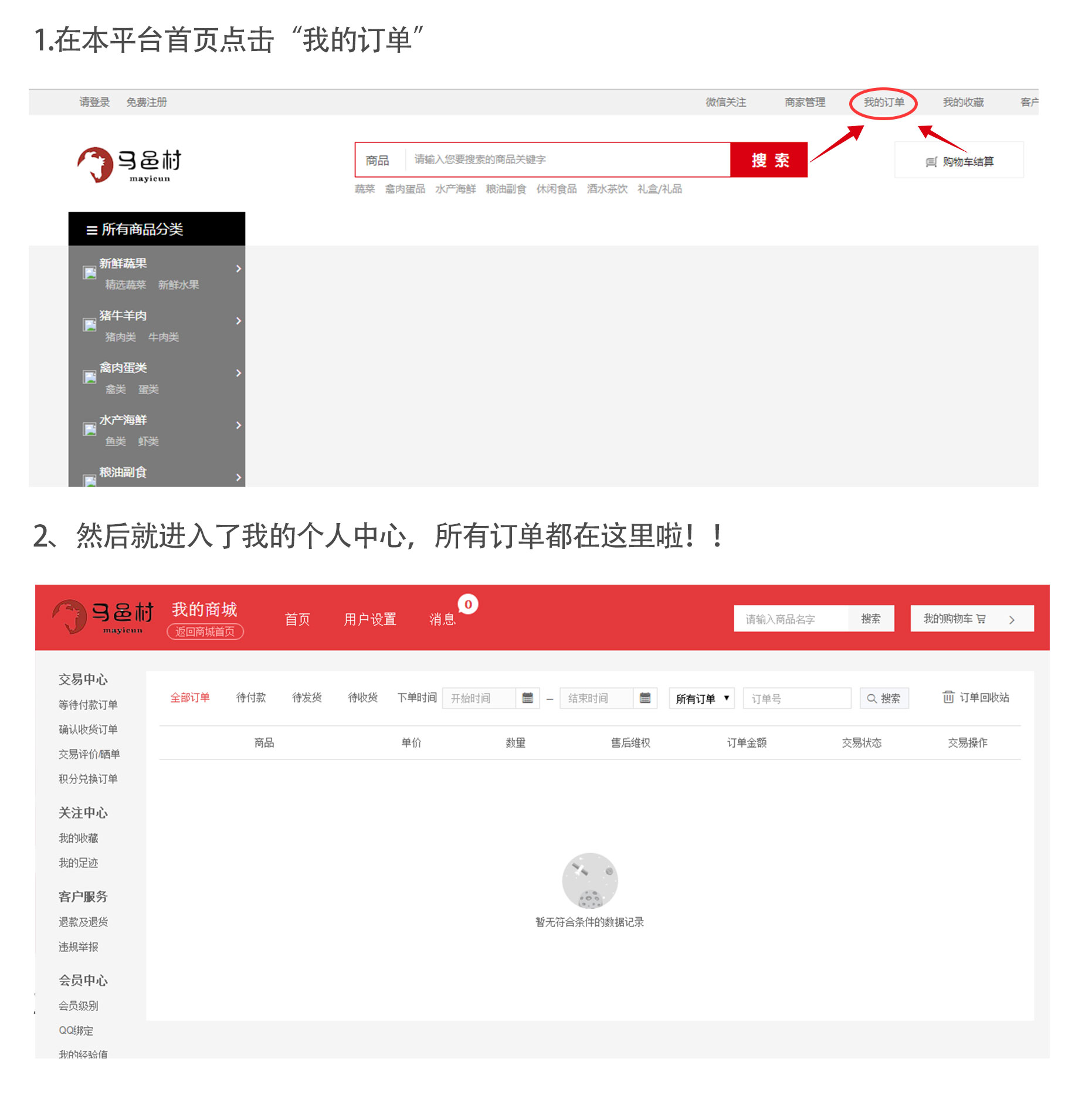Open 交易评价/晒单 in the sidebar

click(89, 754)
